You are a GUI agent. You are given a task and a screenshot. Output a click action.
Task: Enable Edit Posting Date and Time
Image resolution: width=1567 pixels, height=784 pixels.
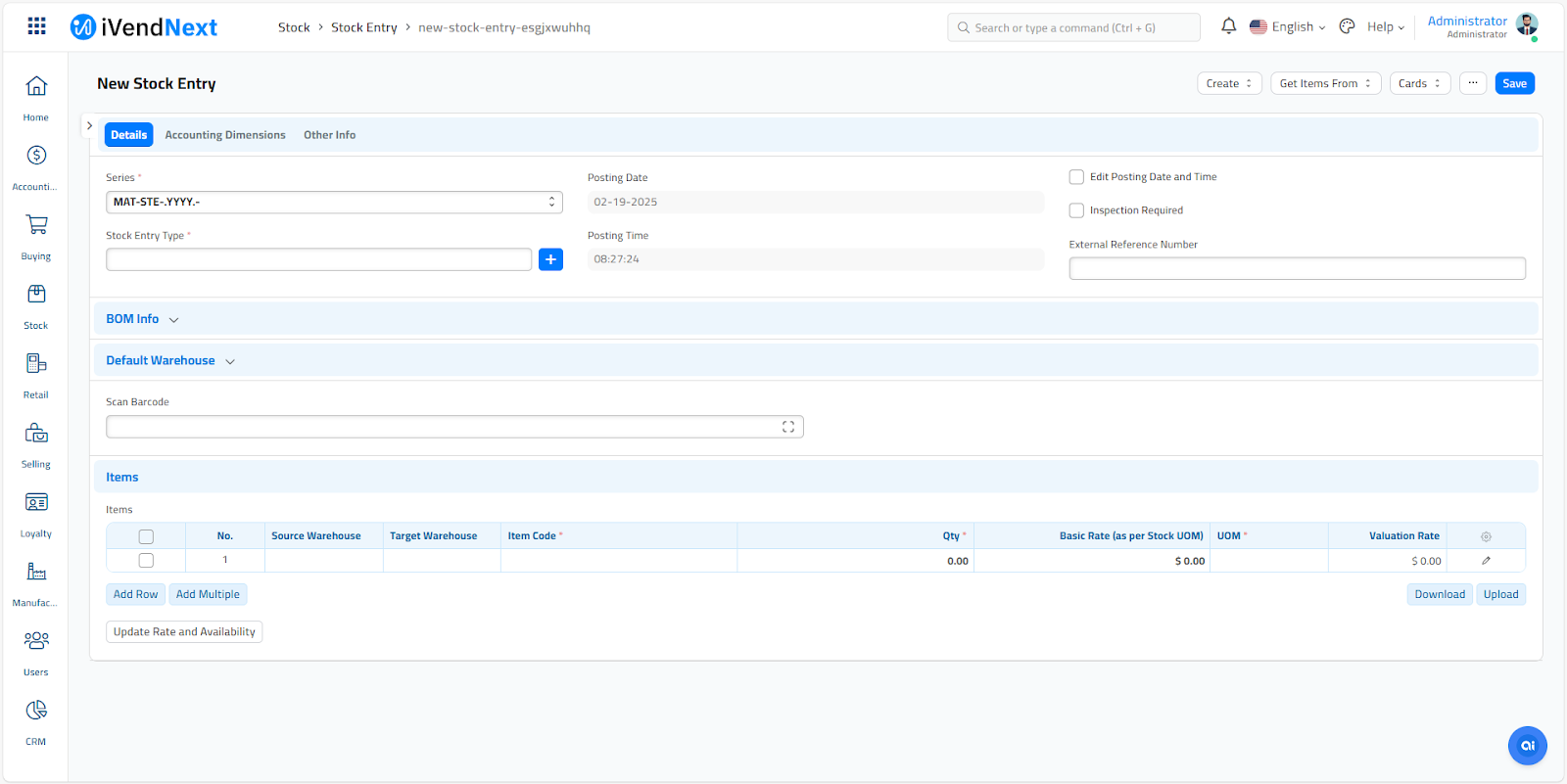[1076, 177]
